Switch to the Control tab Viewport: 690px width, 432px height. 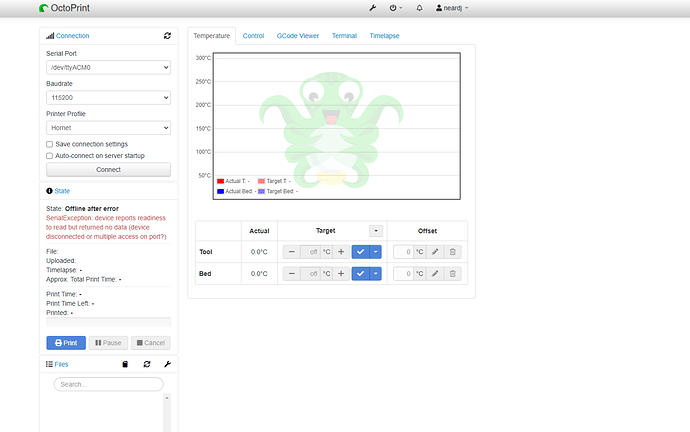pyautogui.click(x=253, y=36)
